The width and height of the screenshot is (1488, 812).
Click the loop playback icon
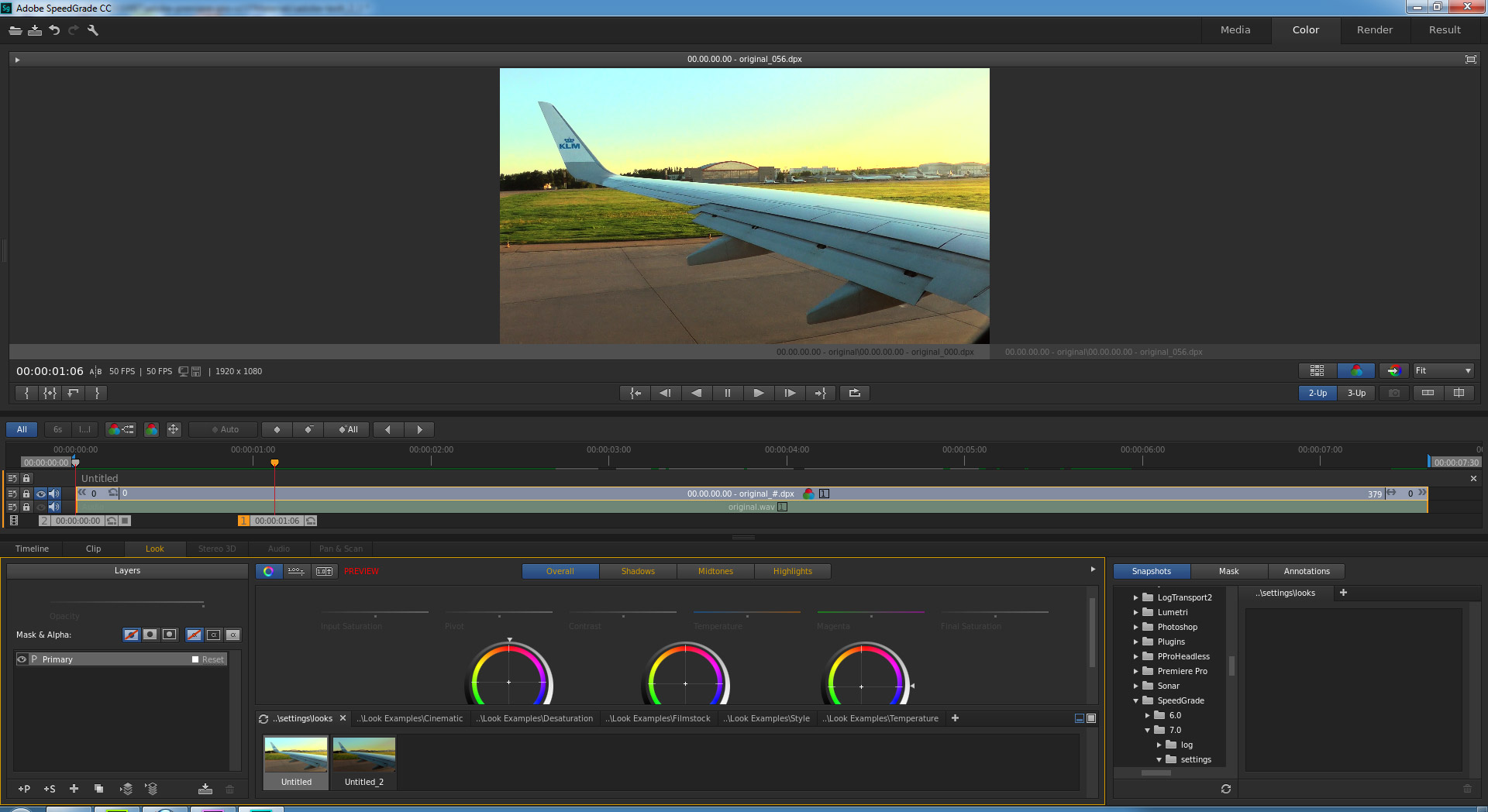pos(854,393)
